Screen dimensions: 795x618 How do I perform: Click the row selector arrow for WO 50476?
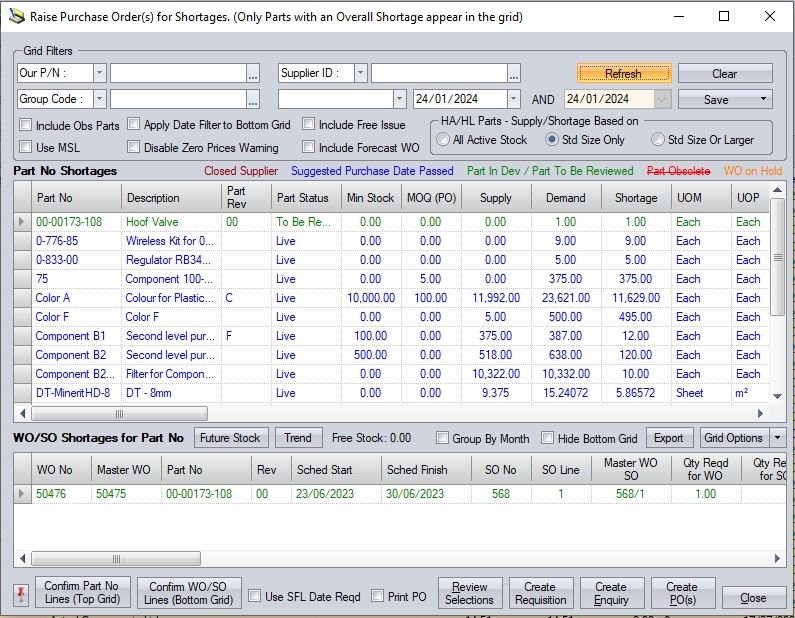[x=23, y=493]
